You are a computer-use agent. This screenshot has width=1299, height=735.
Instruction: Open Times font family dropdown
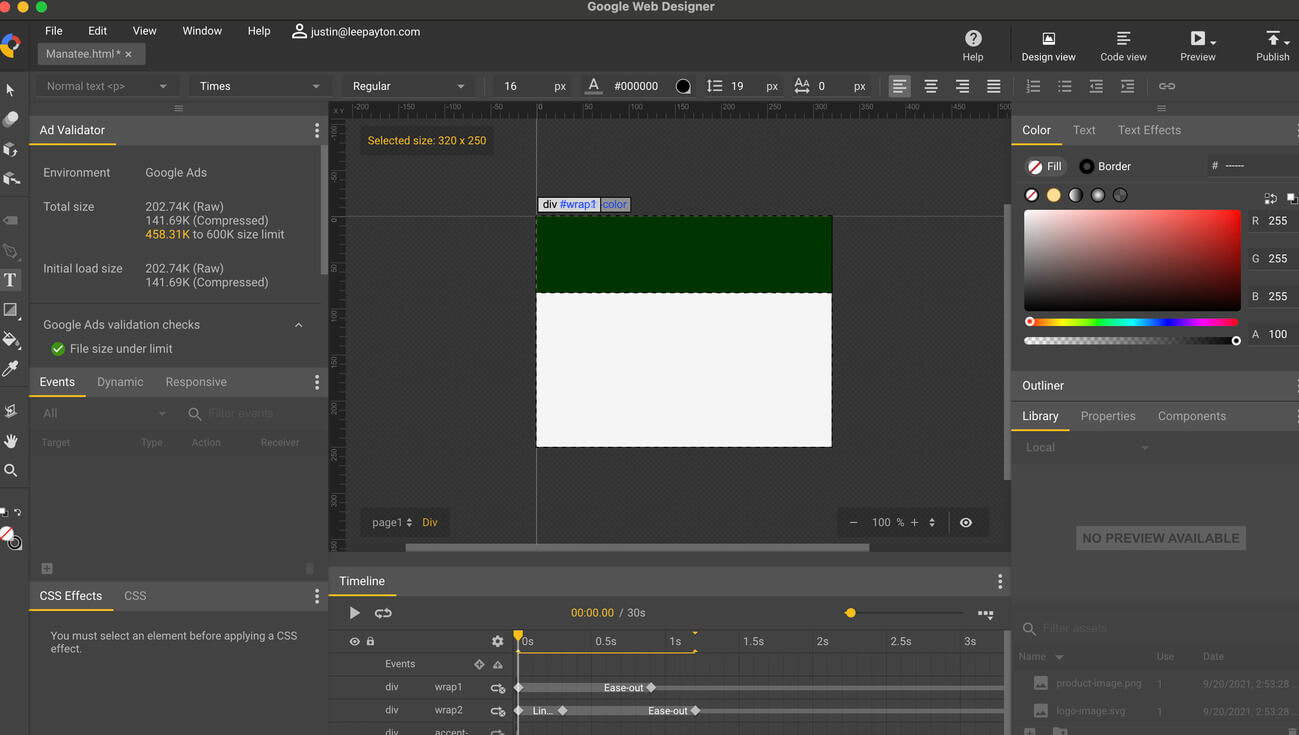[x=260, y=86]
